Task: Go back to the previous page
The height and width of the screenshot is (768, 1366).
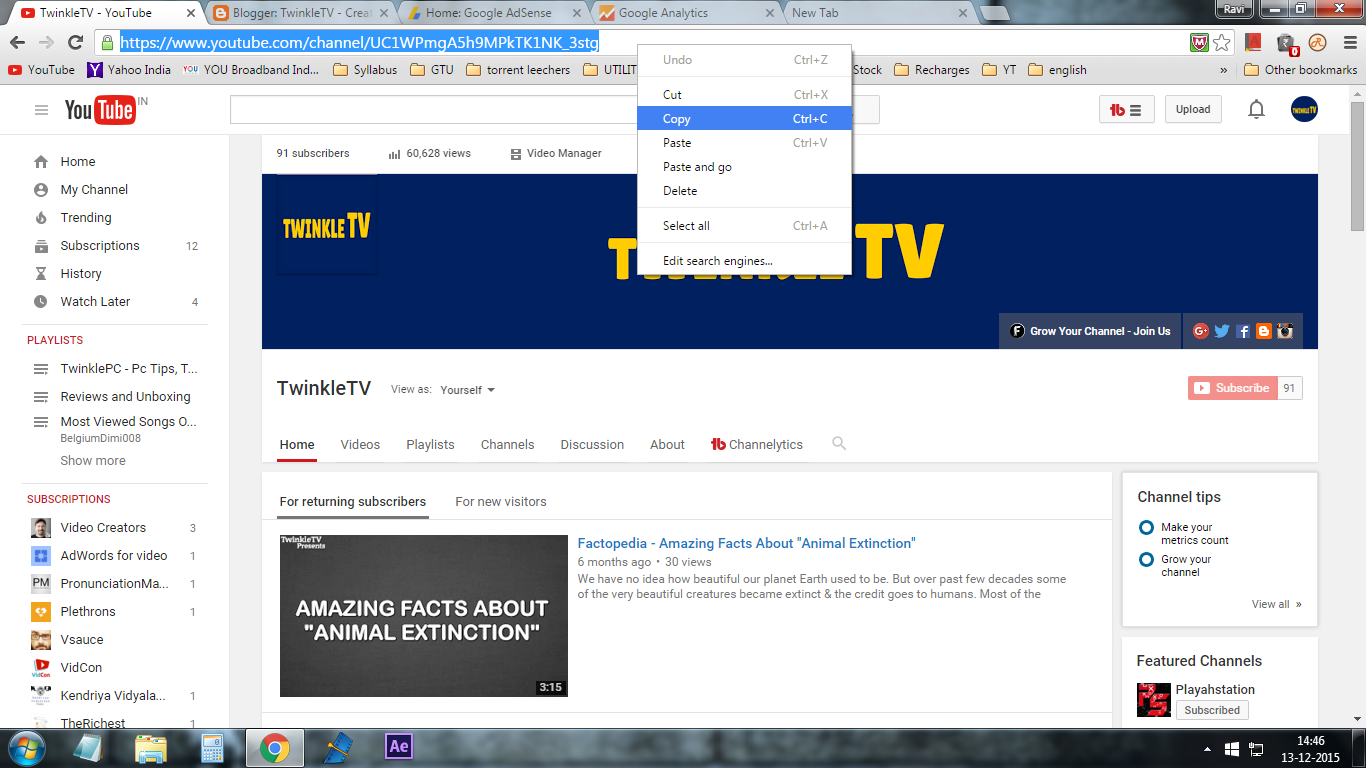Action: click(17, 42)
